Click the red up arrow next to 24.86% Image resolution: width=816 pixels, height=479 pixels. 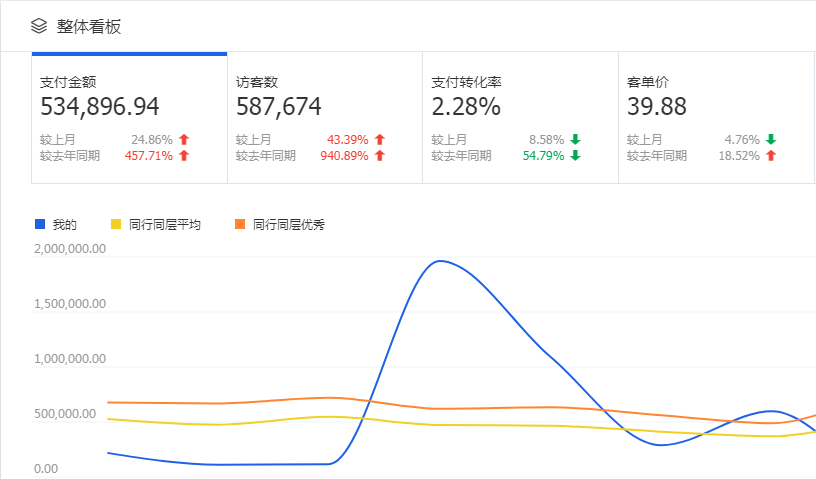point(184,140)
